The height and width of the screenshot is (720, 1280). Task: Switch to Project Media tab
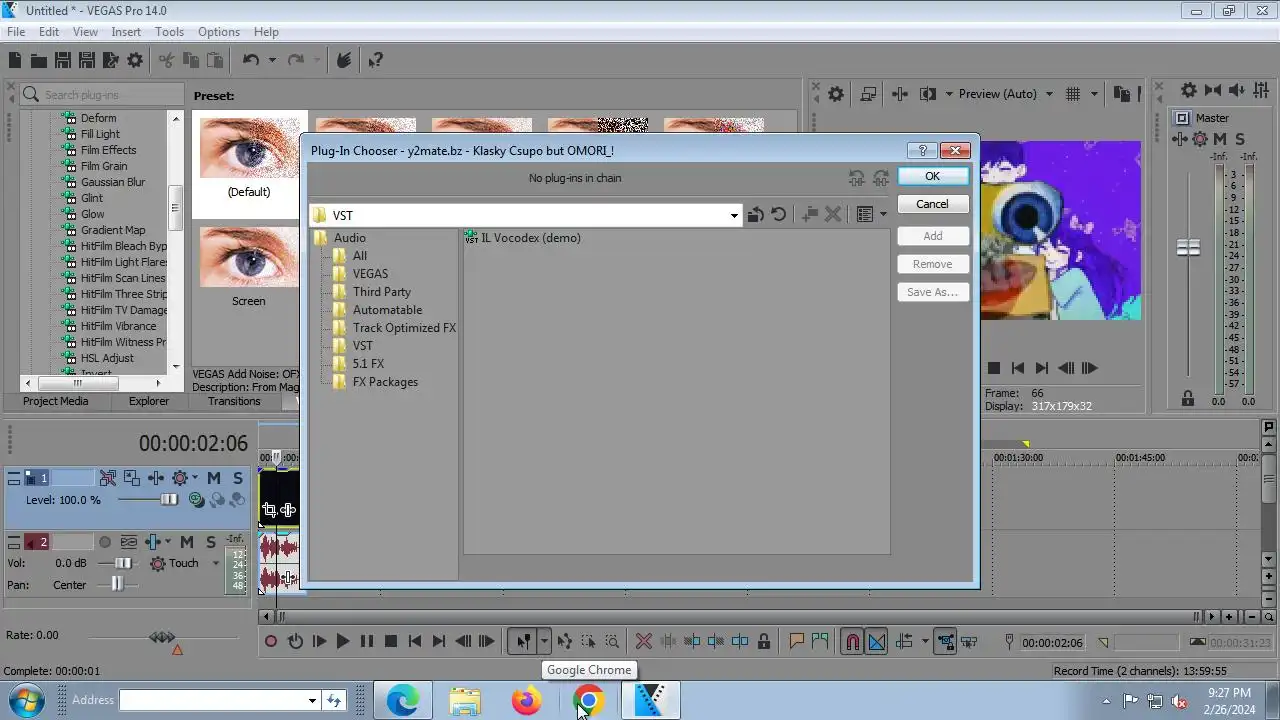56,401
